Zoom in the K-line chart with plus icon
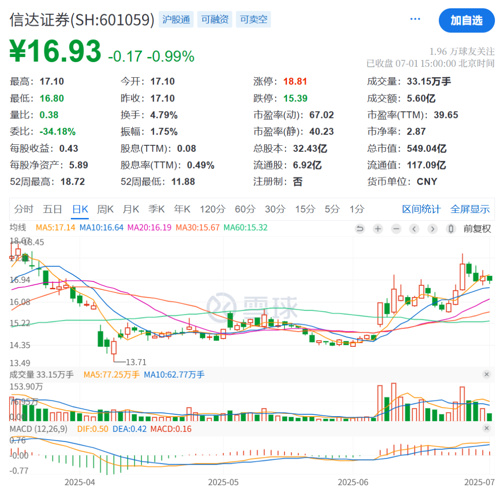500x493 pixels. click(378, 229)
